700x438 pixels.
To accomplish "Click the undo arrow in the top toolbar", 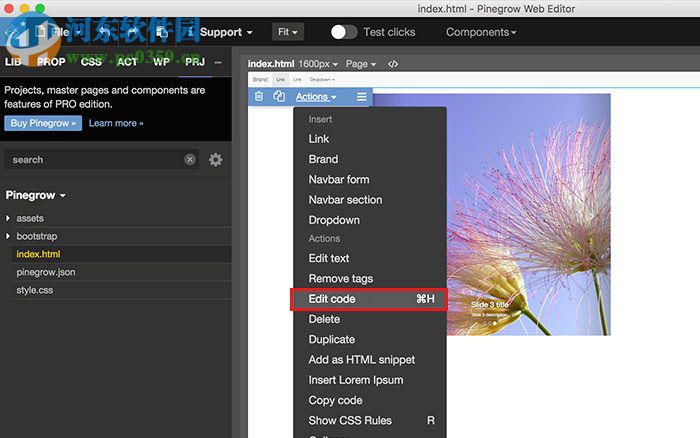I will click(104, 32).
